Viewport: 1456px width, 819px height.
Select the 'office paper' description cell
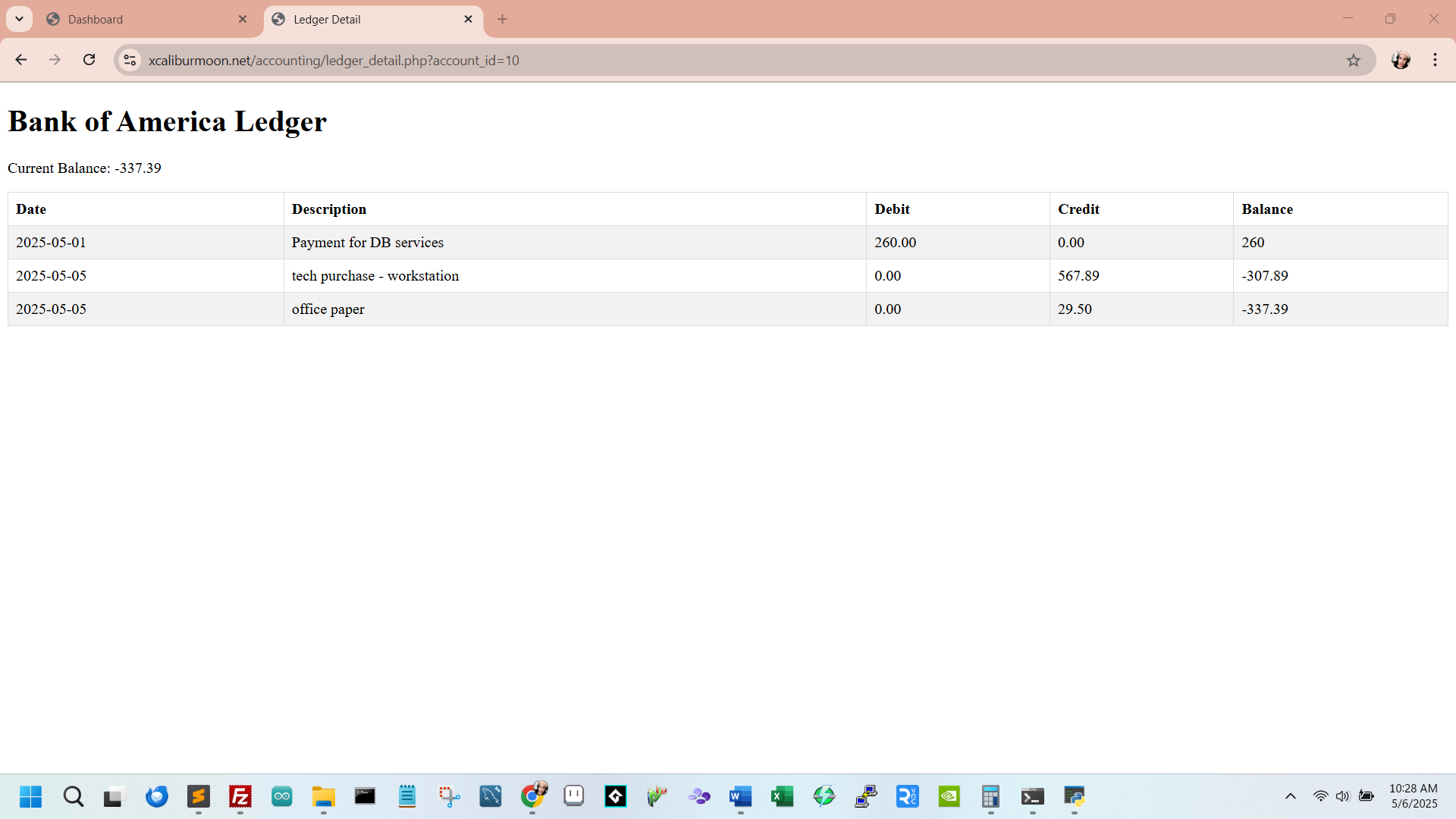pyautogui.click(x=575, y=309)
